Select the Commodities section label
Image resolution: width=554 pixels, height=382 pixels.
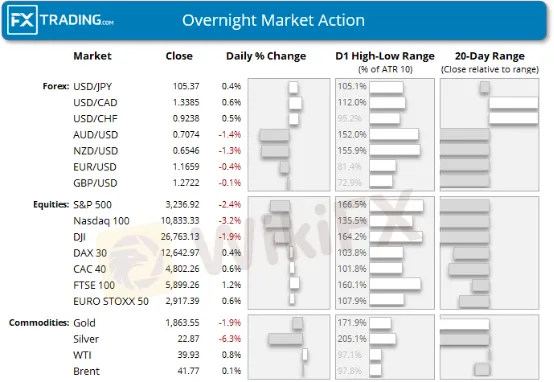coord(39,323)
